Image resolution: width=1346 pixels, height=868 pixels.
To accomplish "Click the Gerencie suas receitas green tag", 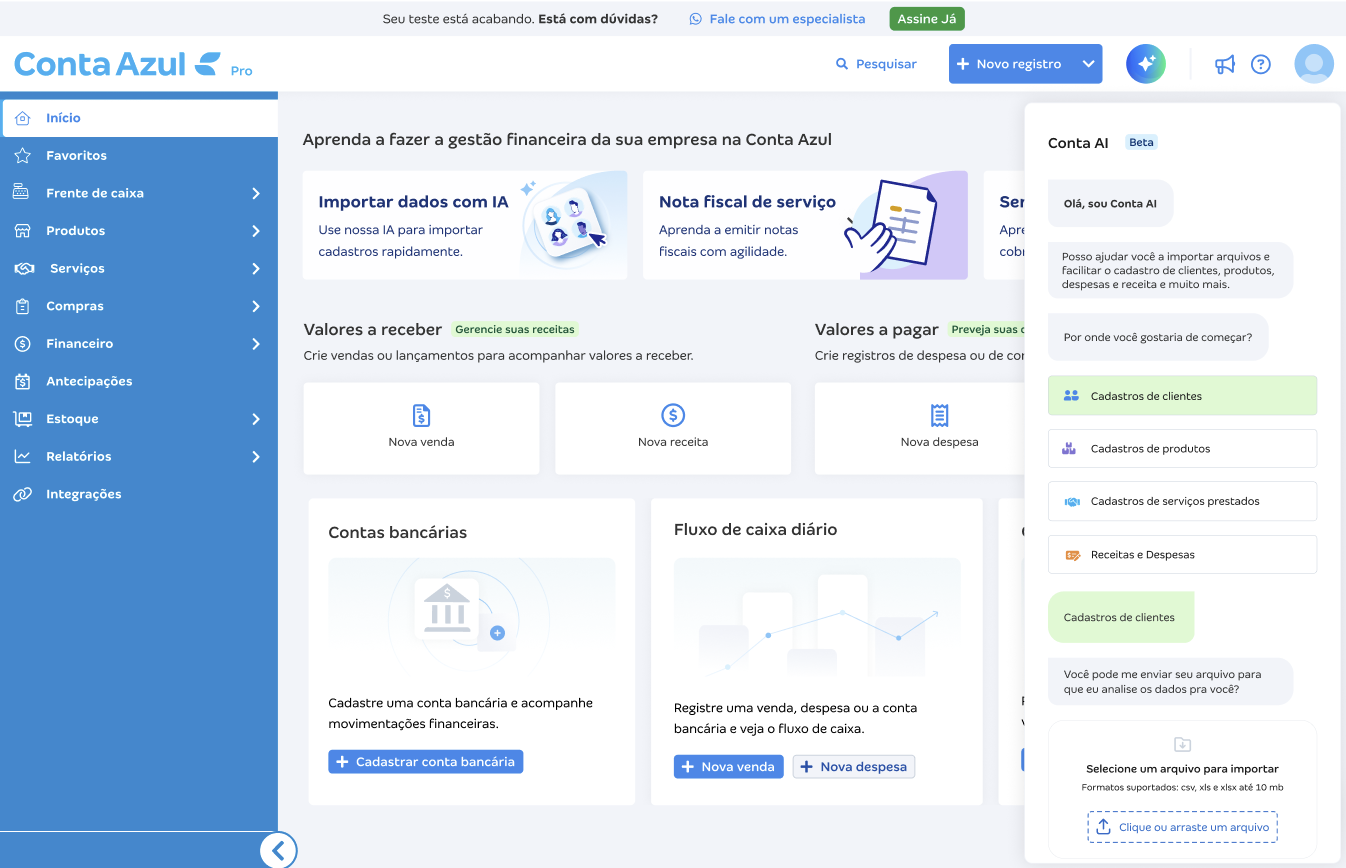I will point(515,329).
